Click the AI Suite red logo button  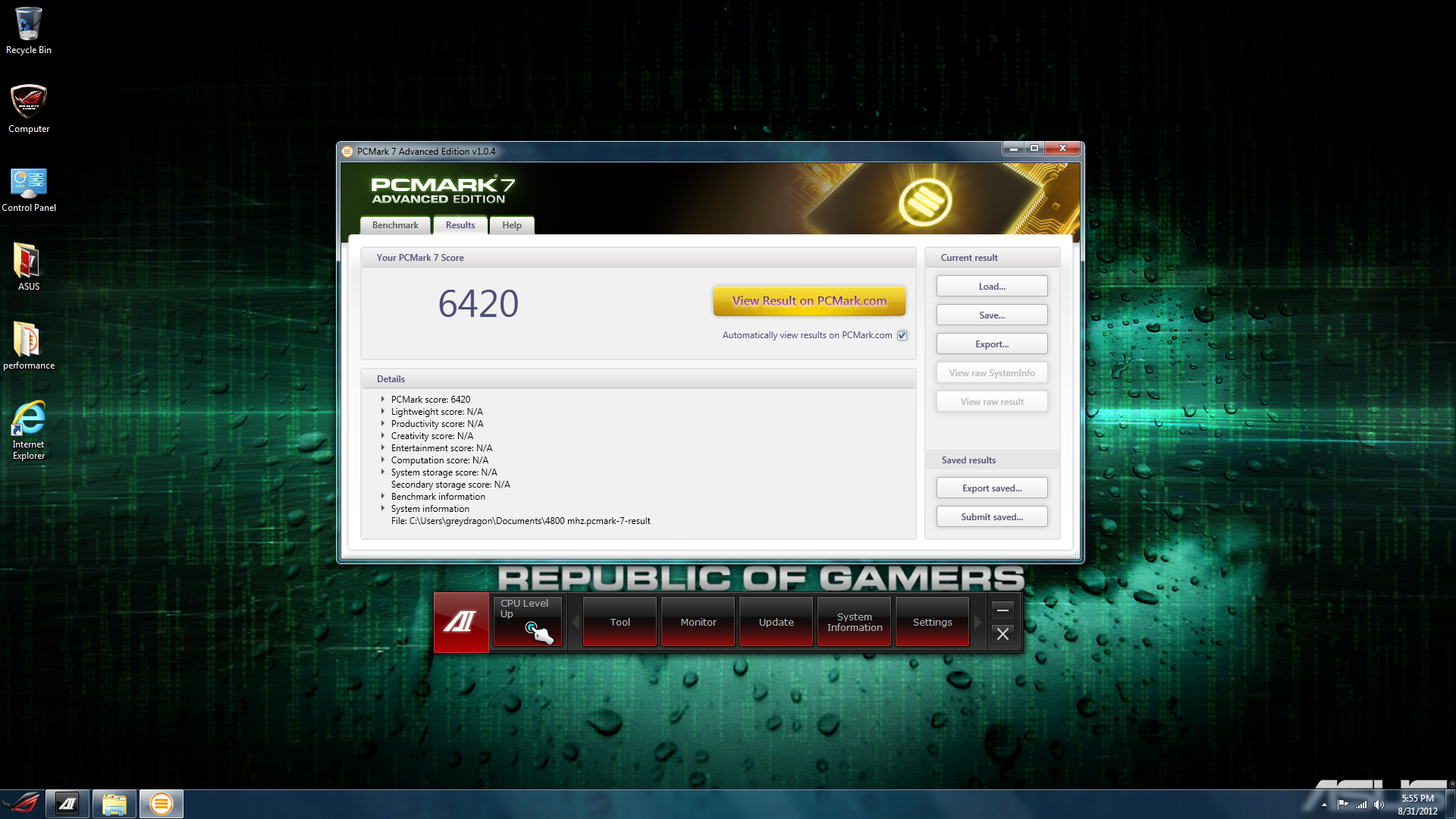[x=460, y=623]
